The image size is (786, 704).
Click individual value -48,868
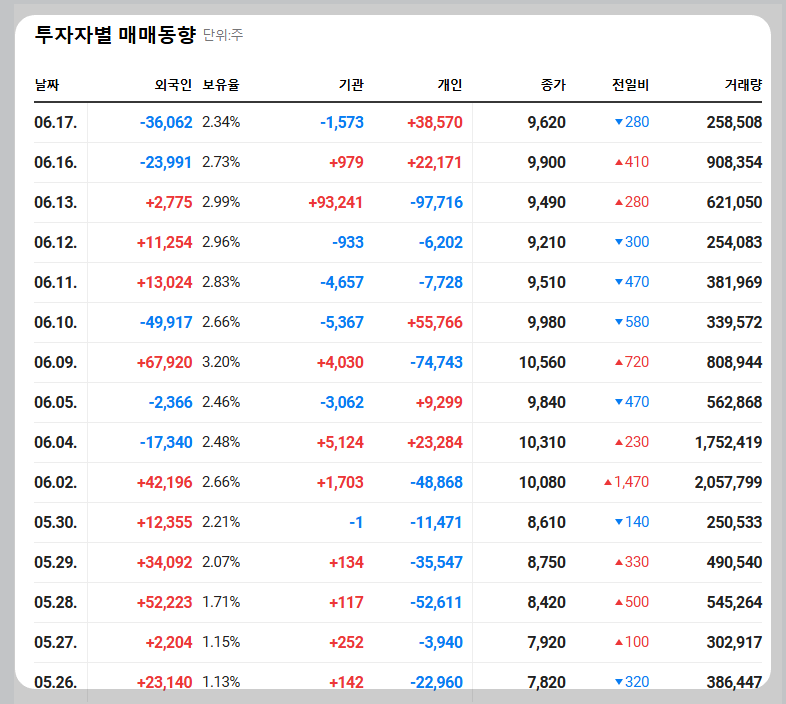pyautogui.click(x=436, y=483)
